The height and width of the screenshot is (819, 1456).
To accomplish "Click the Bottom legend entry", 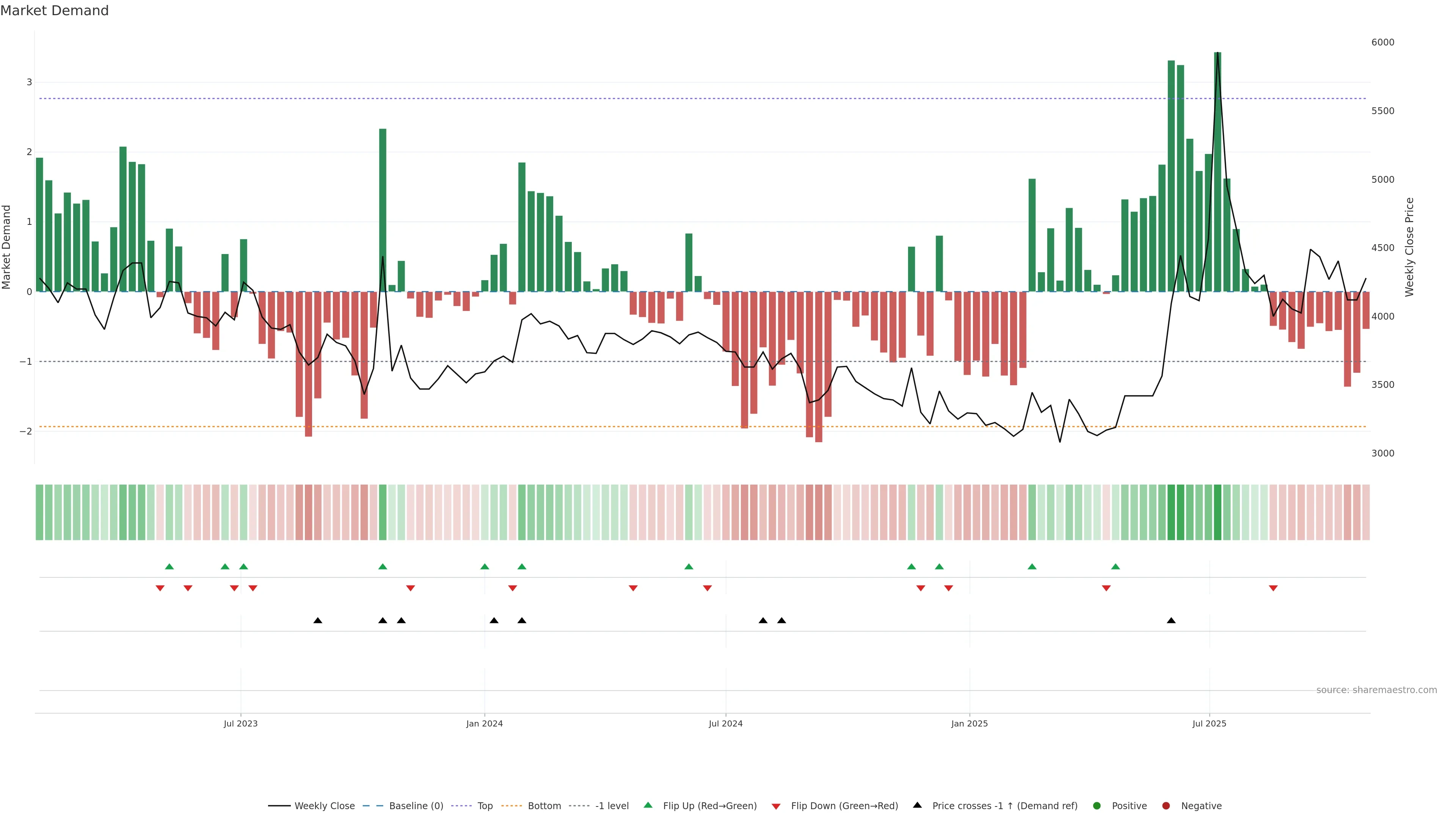I will [544, 805].
